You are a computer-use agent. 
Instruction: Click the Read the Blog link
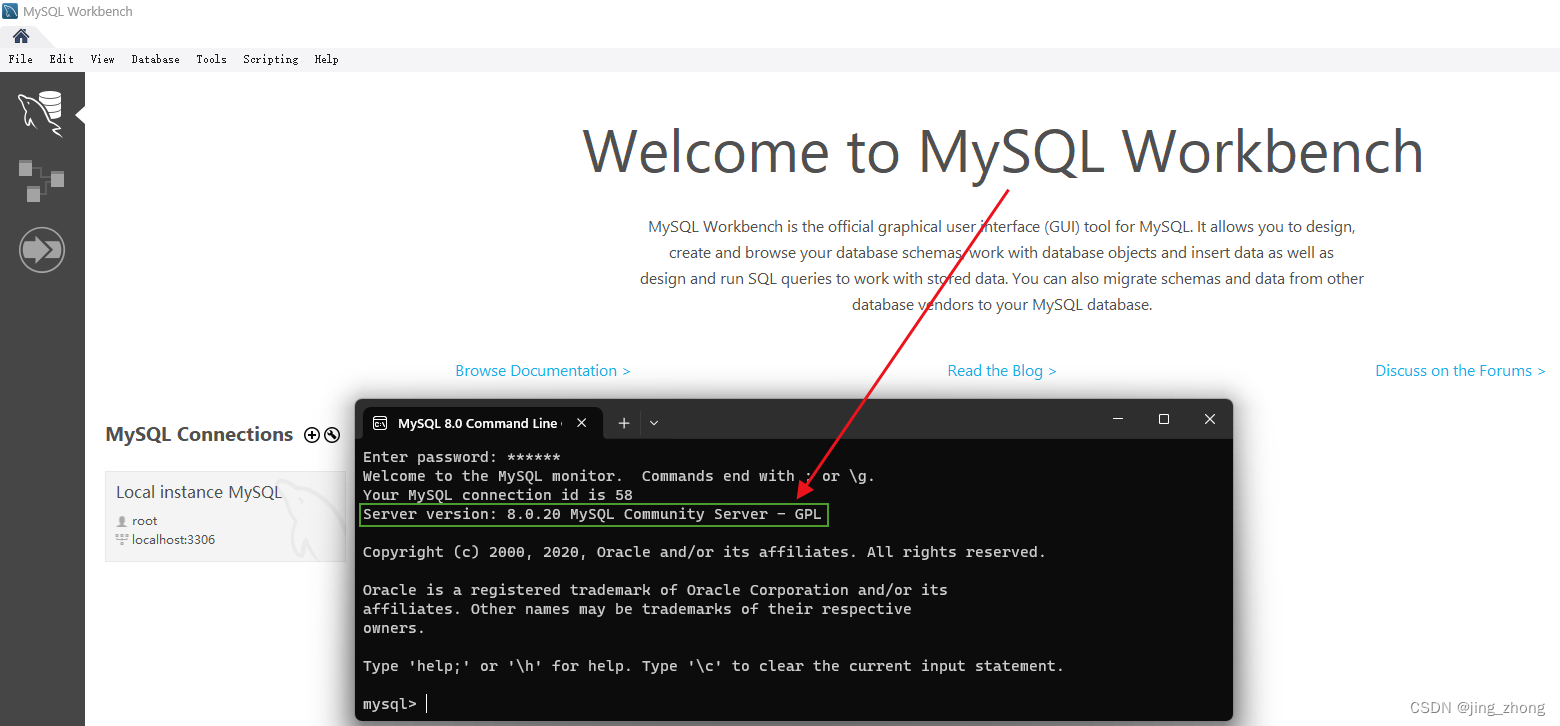(x=1002, y=371)
